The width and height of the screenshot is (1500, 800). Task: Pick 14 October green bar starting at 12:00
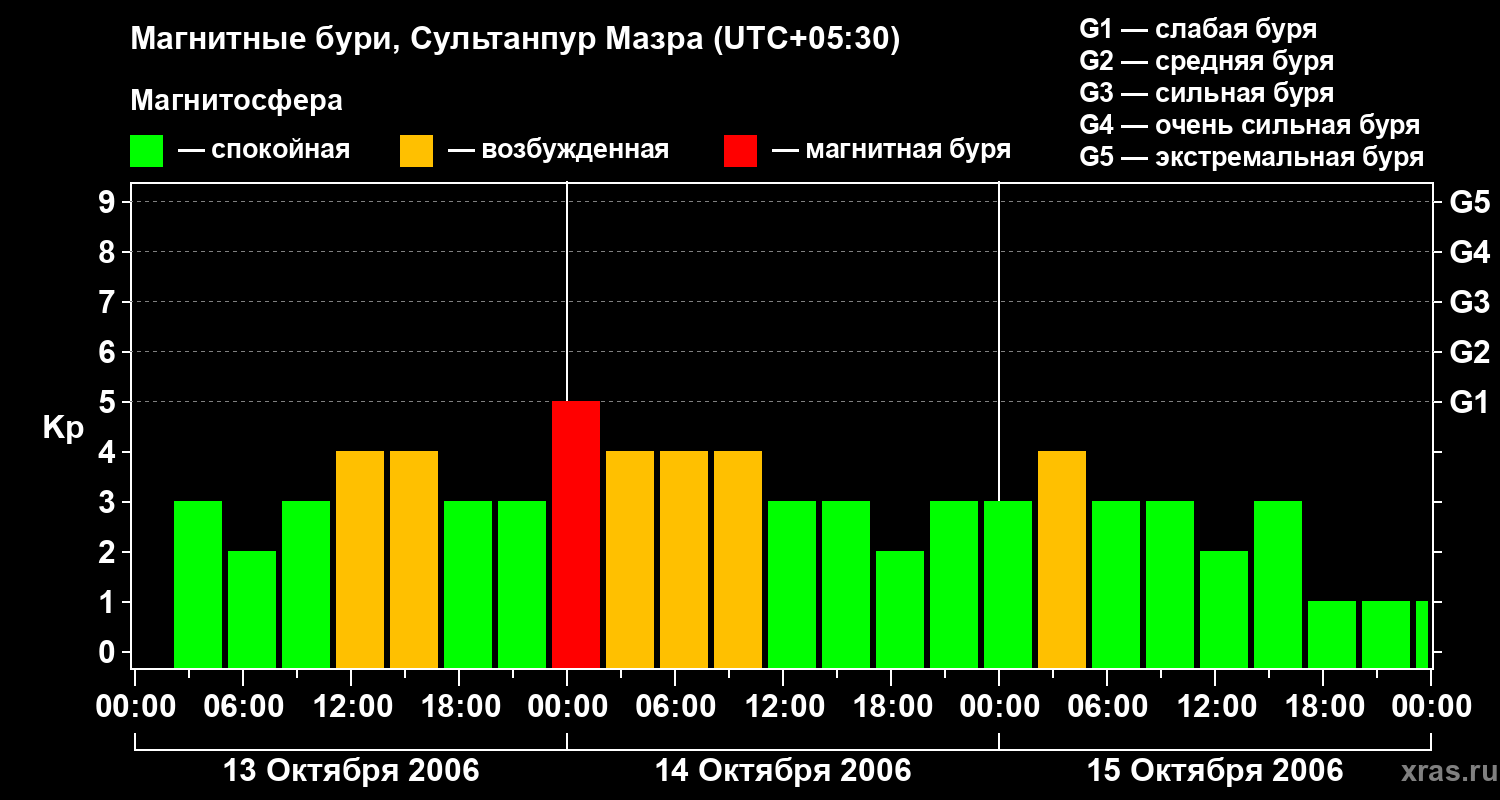792,585
